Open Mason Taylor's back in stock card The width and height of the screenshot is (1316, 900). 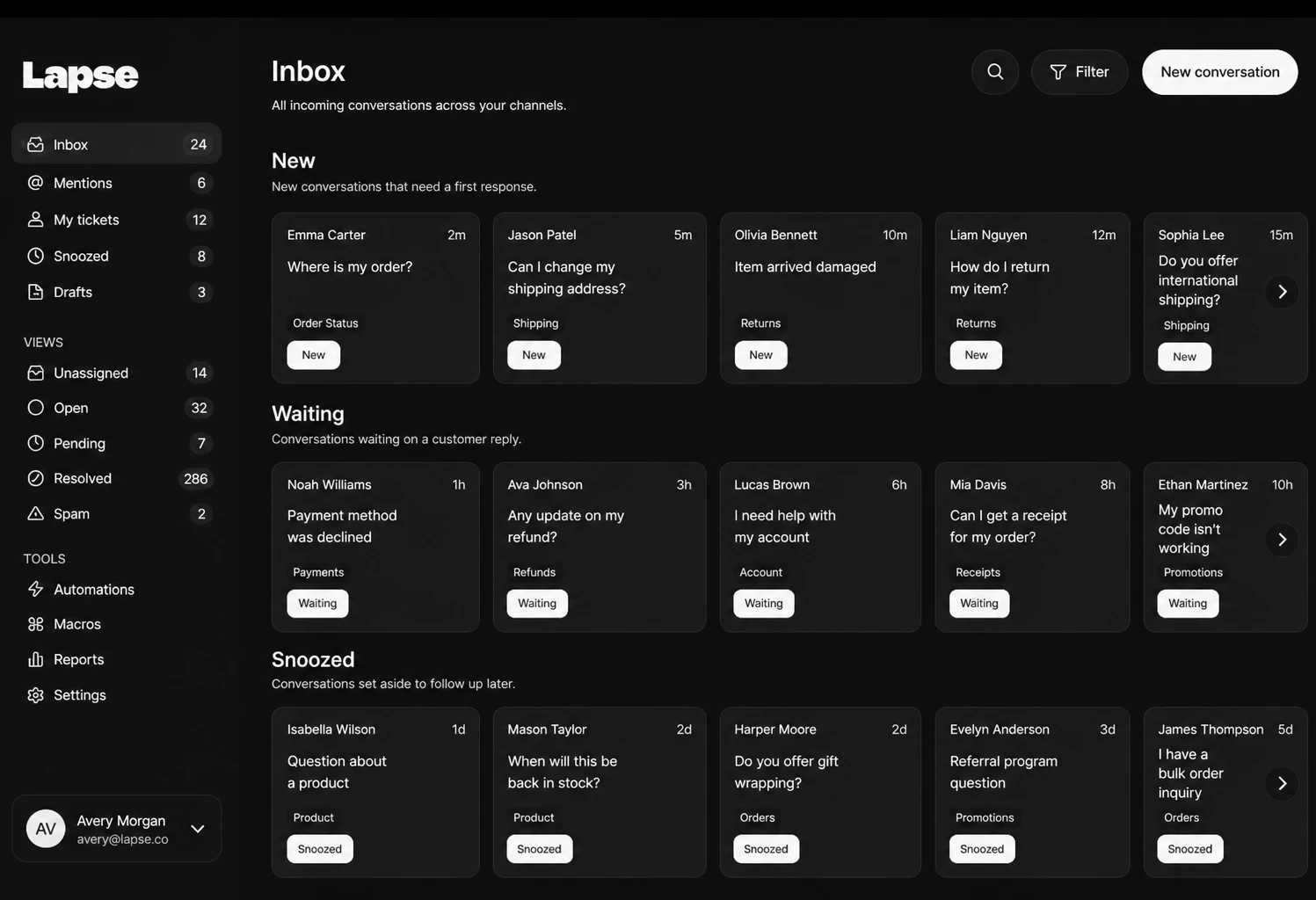pos(600,792)
